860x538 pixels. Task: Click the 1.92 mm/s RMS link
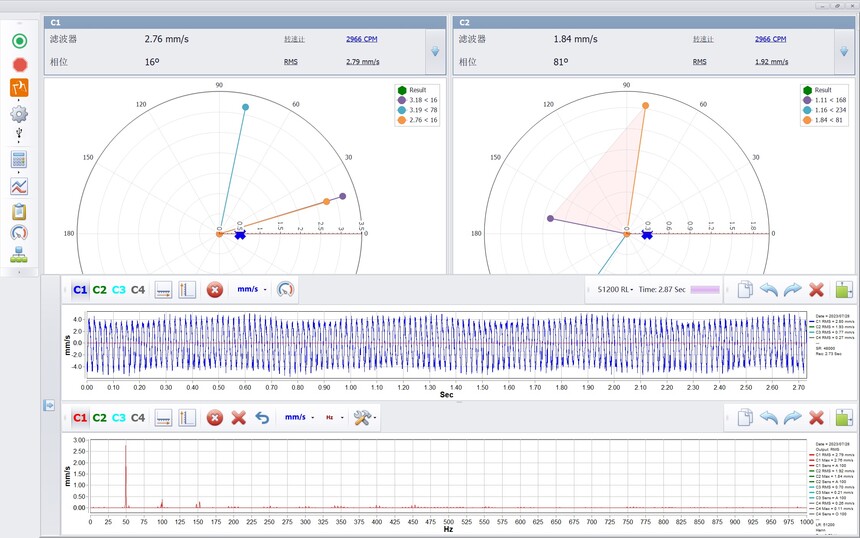(771, 62)
